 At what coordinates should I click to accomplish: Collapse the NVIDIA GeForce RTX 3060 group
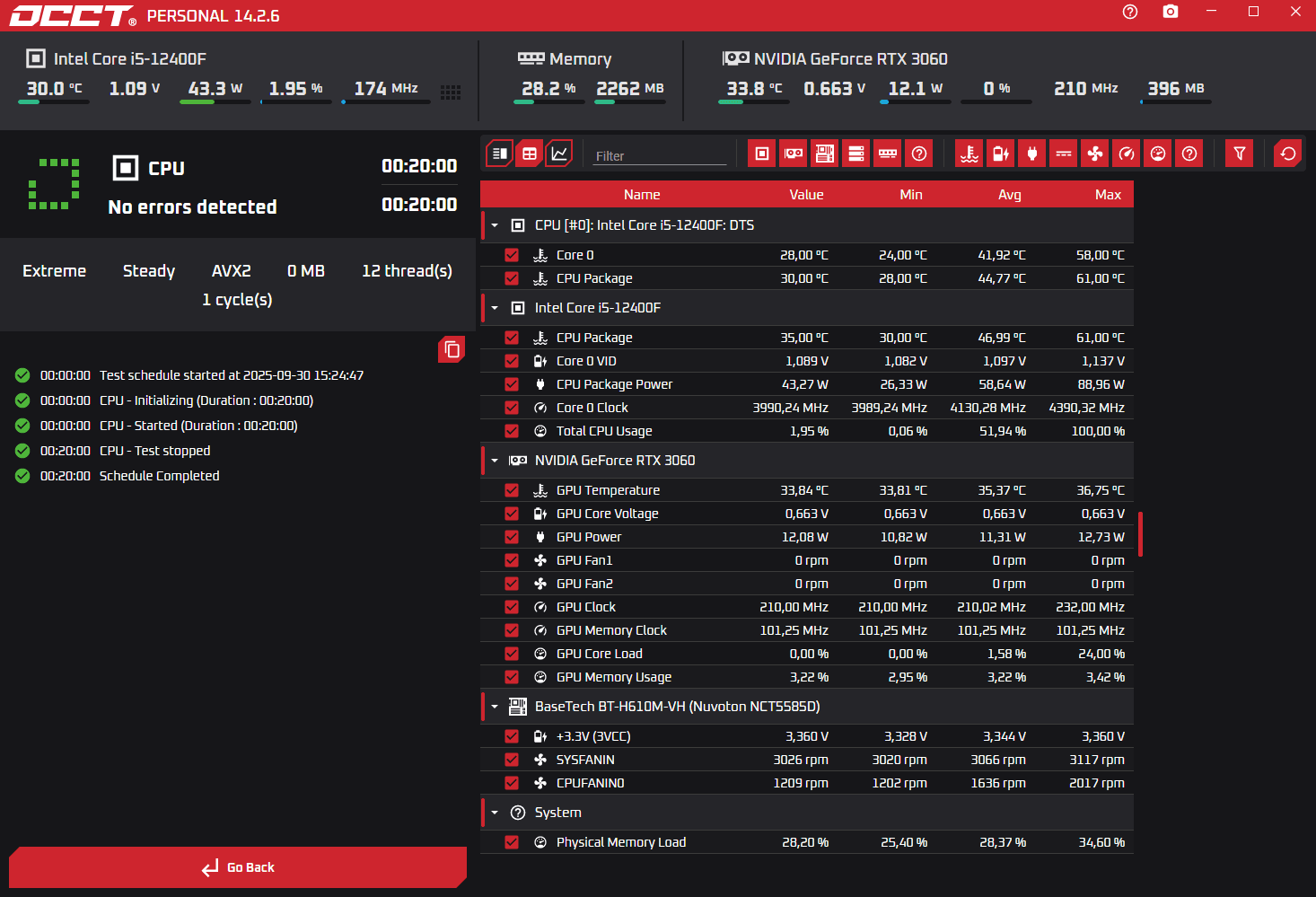(x=495, y=461)
